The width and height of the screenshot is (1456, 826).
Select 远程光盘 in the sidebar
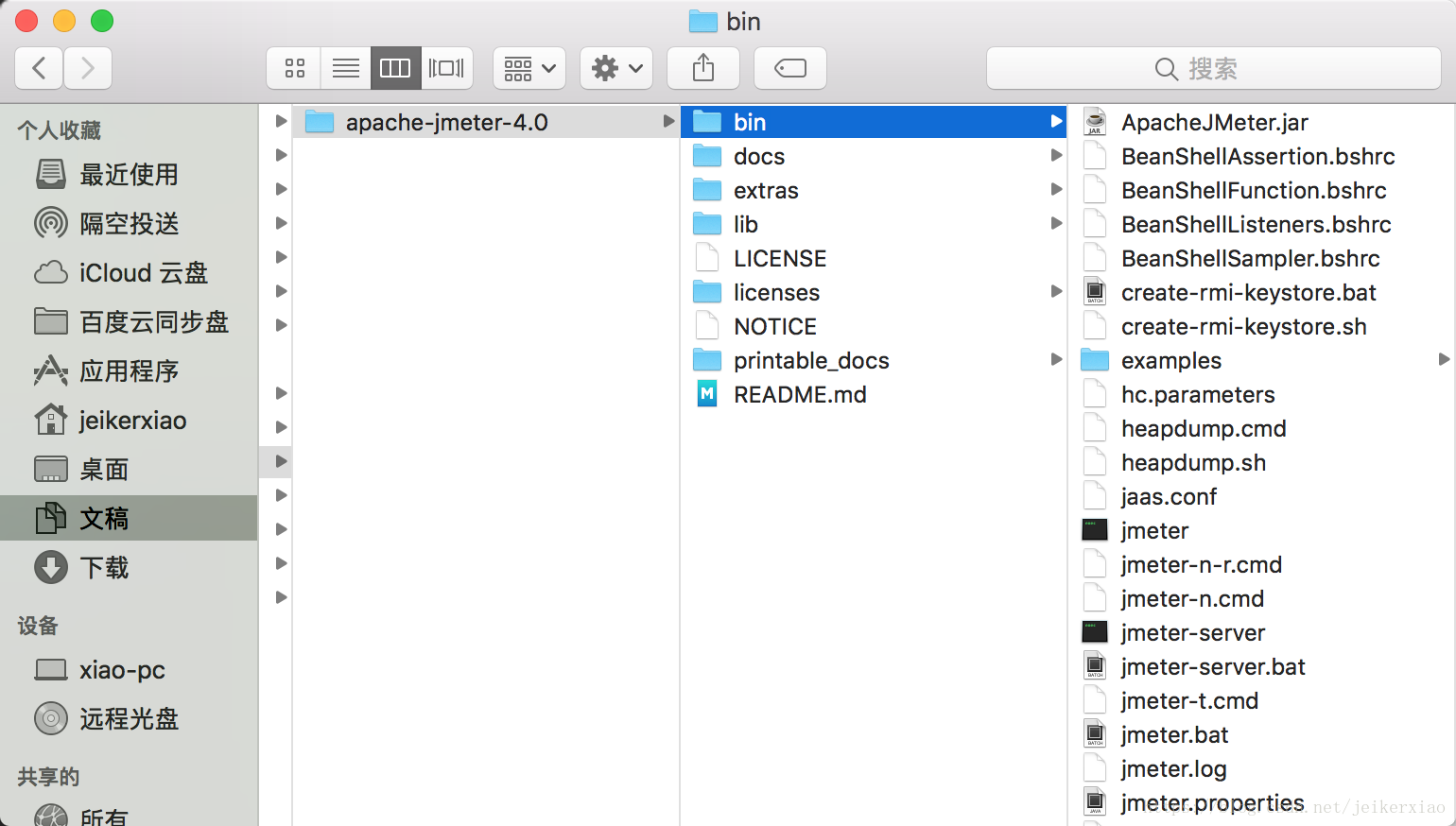pyautogui.click(x=129, y=719)
